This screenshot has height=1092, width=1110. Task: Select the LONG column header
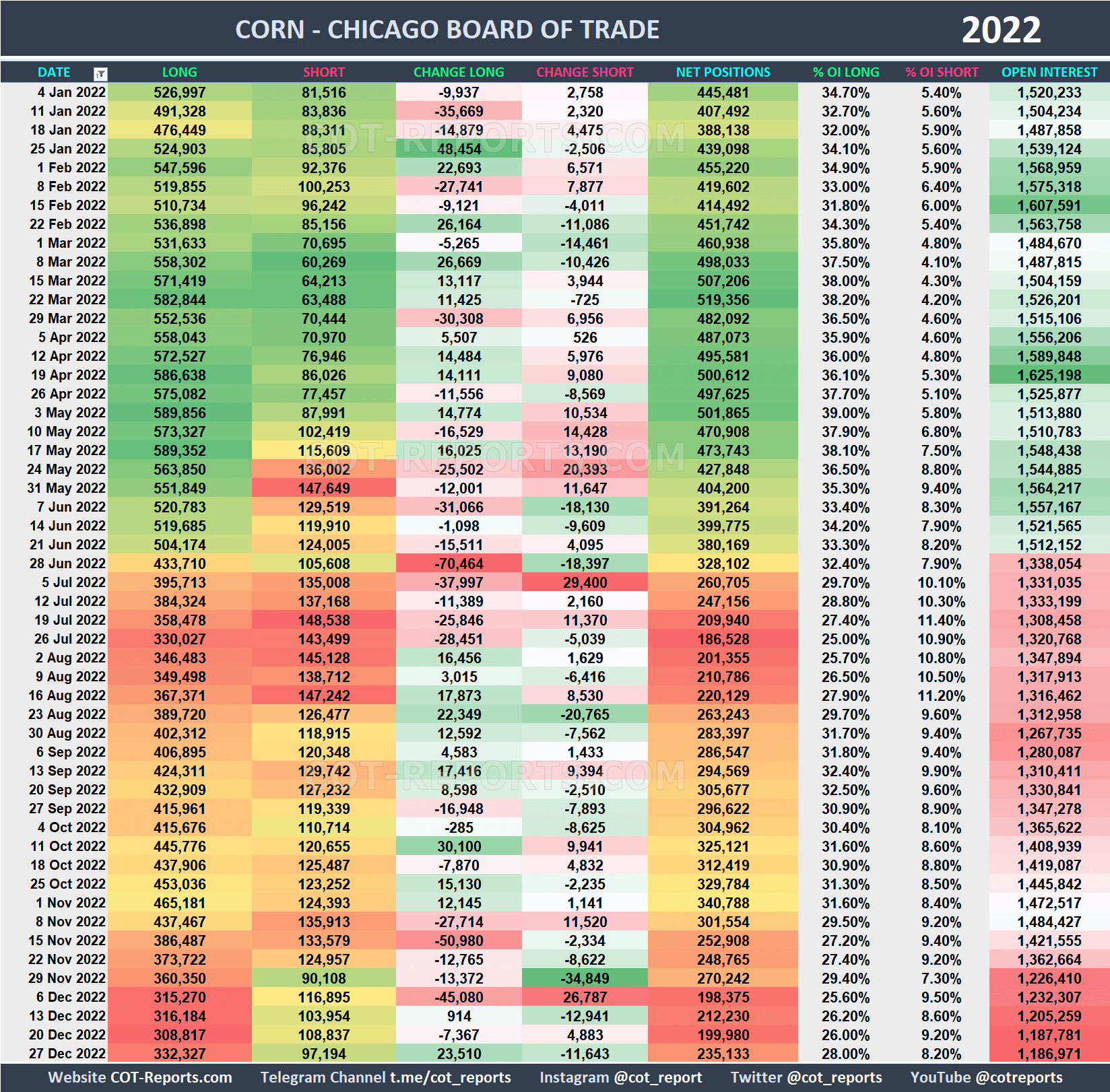coord(178,72)
